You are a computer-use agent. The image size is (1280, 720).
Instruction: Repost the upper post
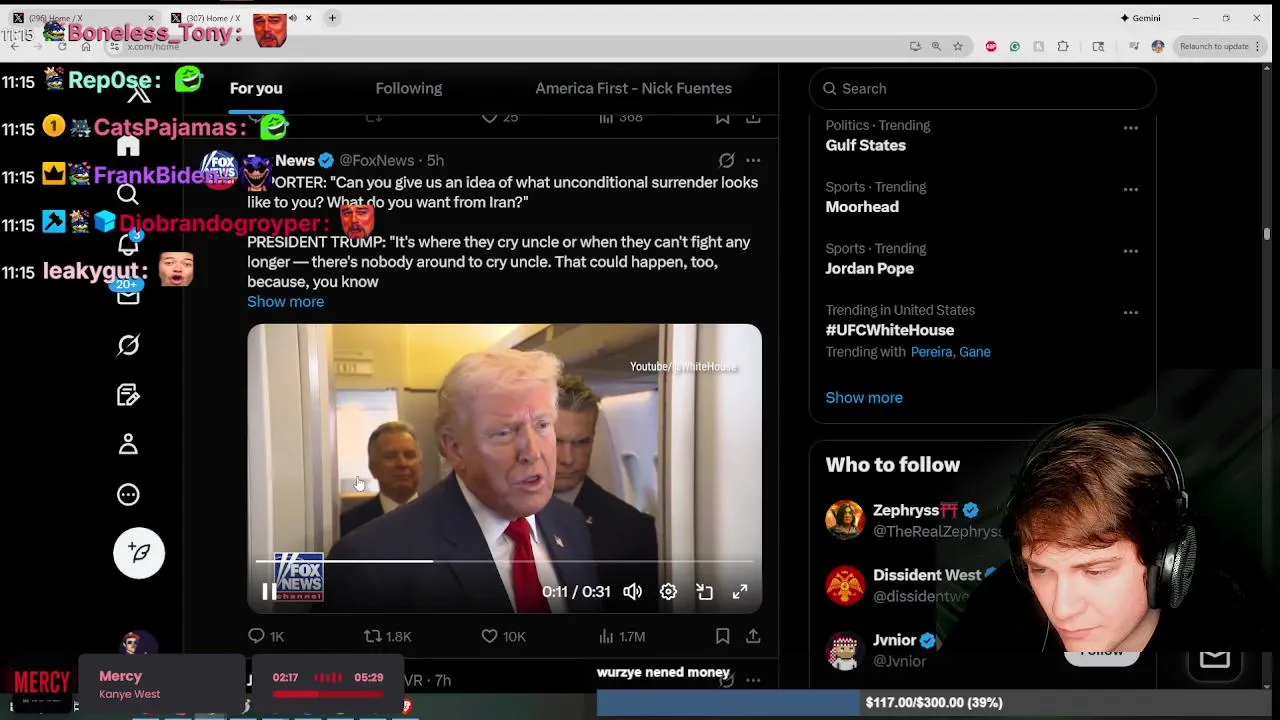pyautogui.click(x=374, y=118)
